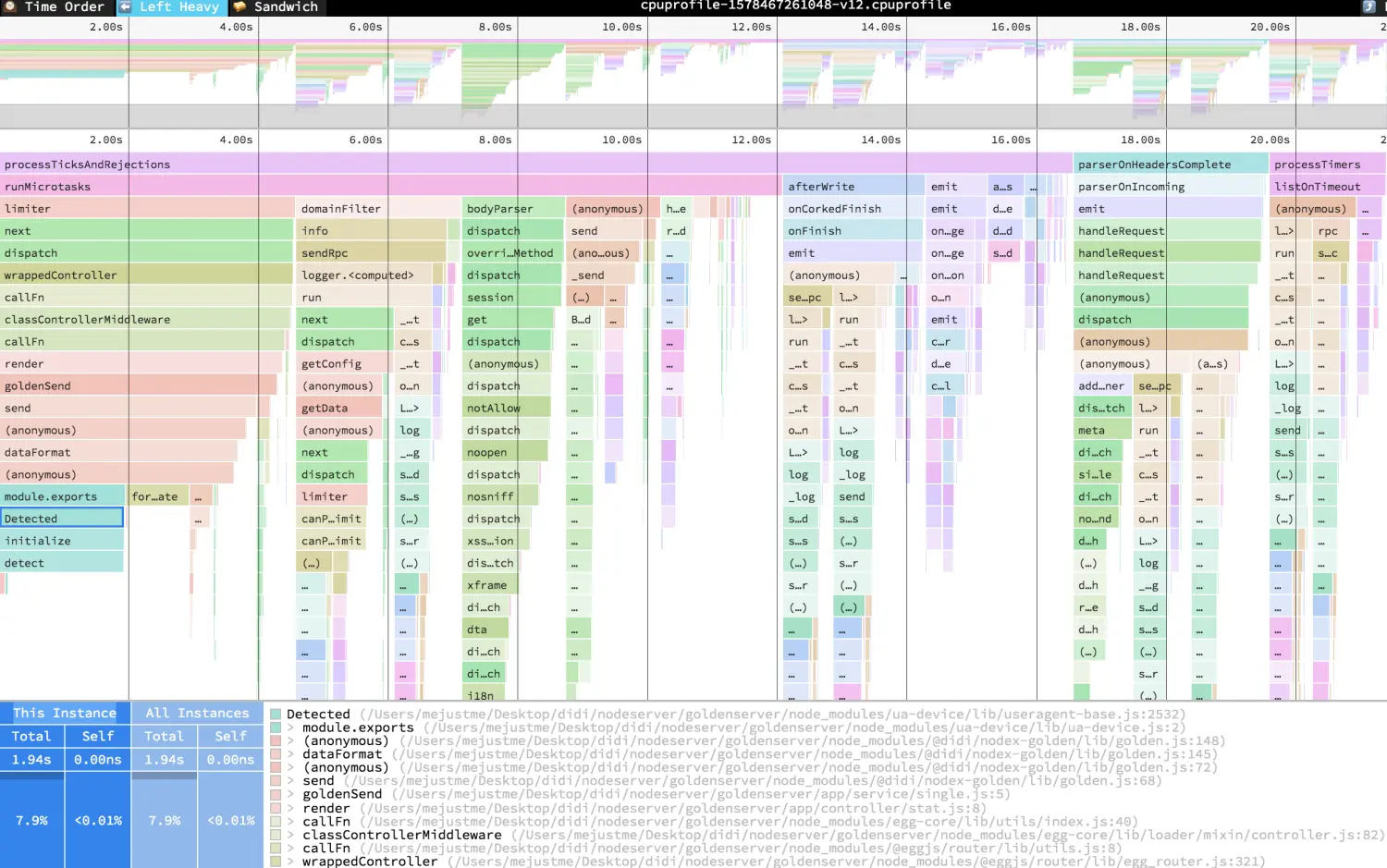Click the nosniff frame
Viewport: 1387px width, 868px height.
click(x=501, y=497)
